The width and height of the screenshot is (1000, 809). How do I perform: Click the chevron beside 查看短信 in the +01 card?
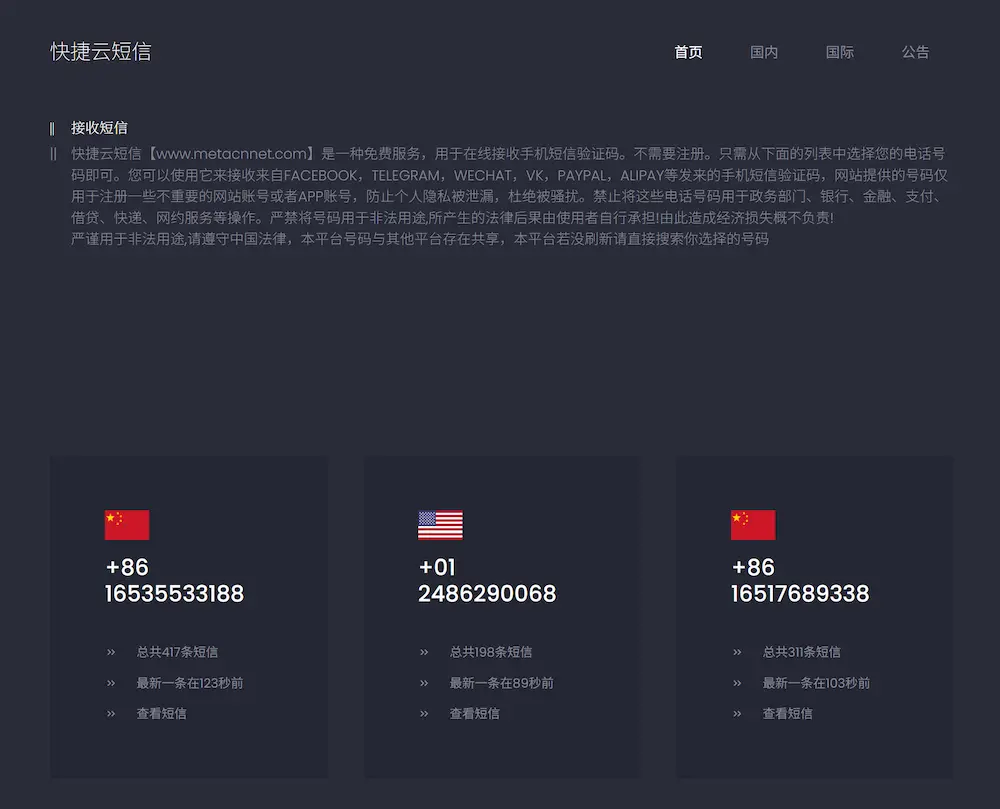[x=424, y=714]
